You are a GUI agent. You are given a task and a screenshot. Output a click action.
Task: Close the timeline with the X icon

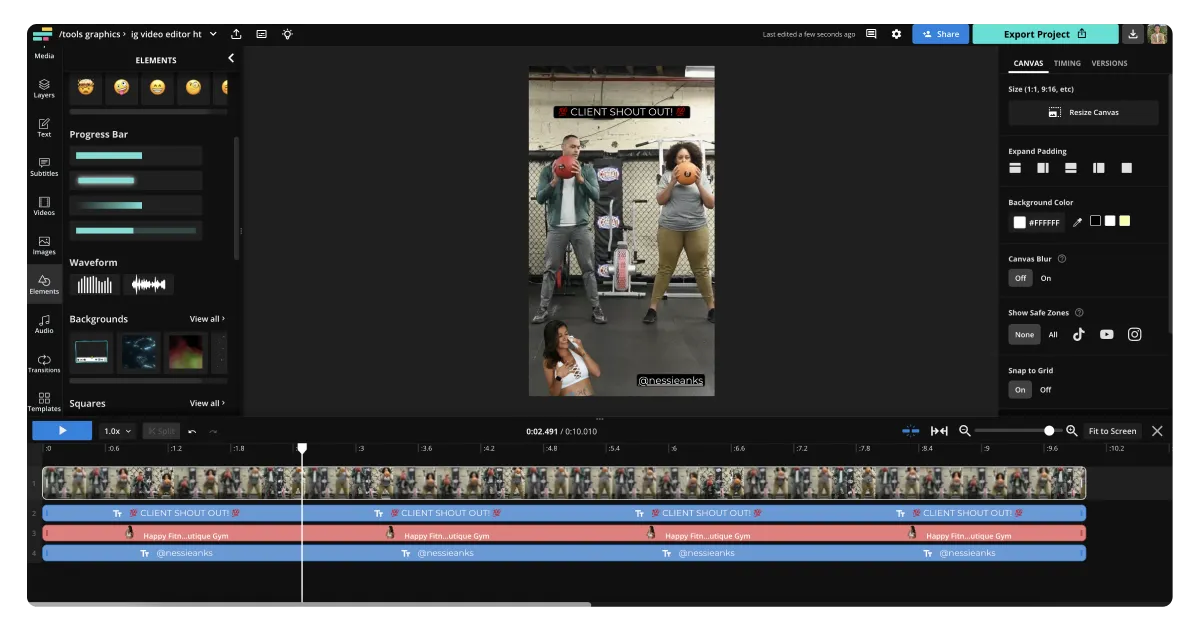[x=1157, y=431]
